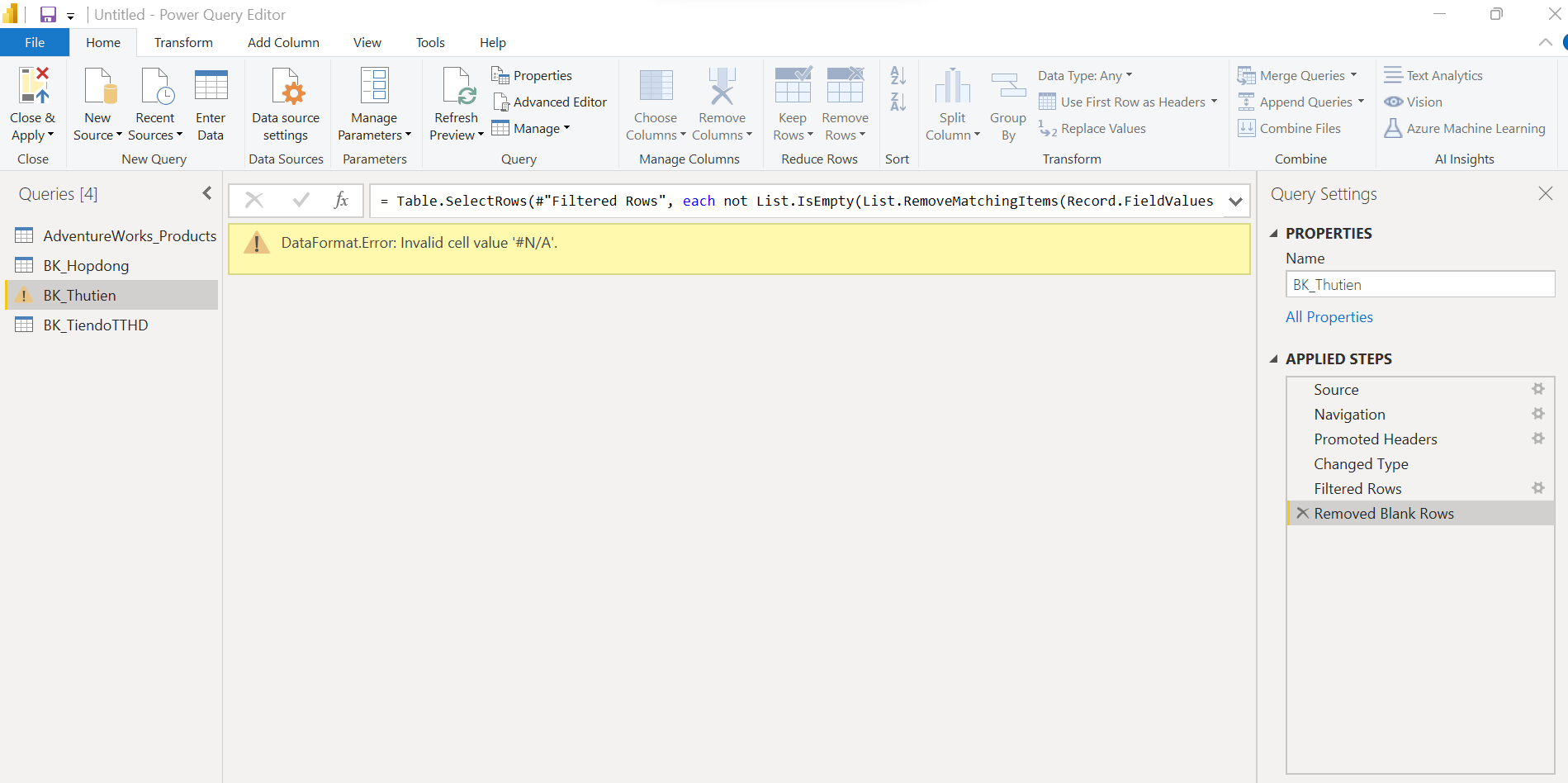Select the BK_Hopdong query
Viewport: 1568px width, 783px height.
click(x=111, y=265)
